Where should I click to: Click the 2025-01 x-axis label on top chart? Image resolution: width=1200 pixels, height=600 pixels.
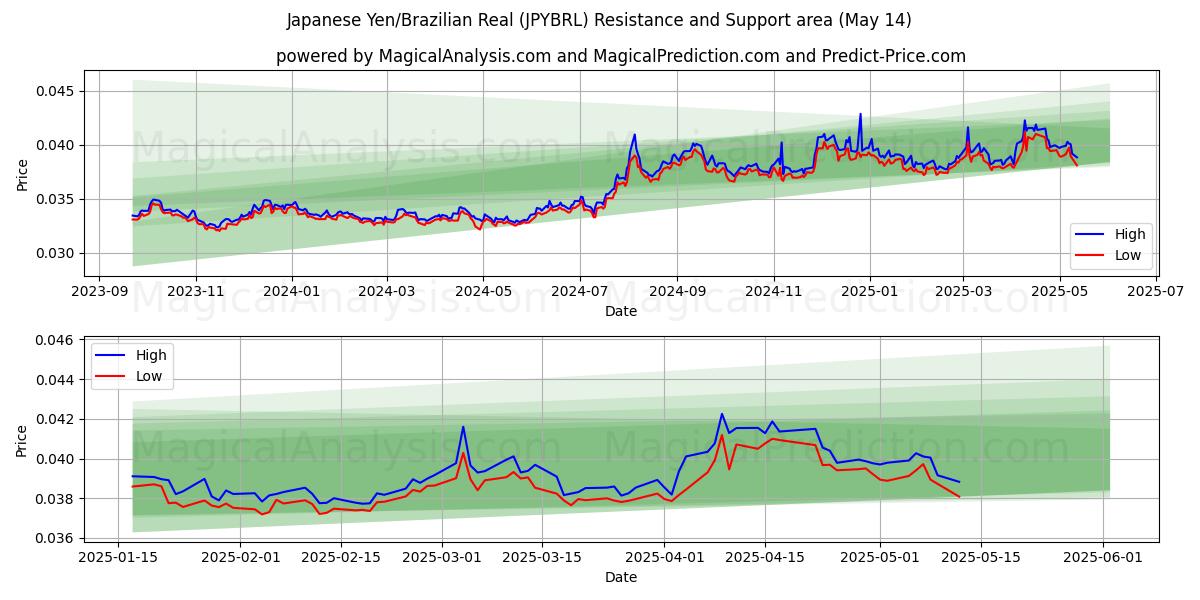tap(870, 291)
